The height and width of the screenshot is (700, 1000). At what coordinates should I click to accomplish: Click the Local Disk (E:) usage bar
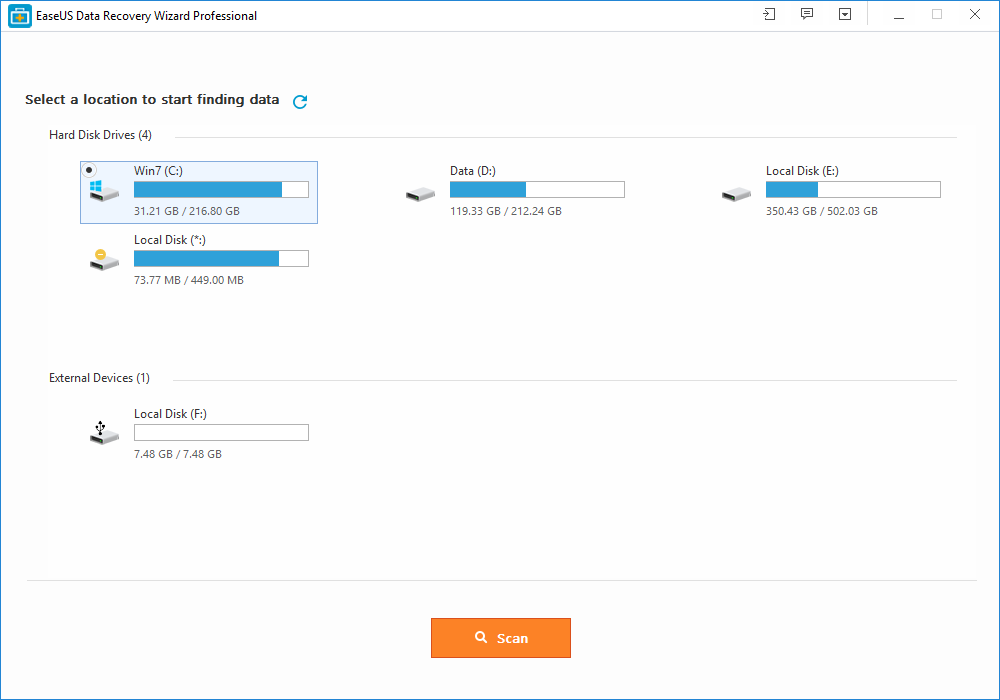tap(853, 189)
